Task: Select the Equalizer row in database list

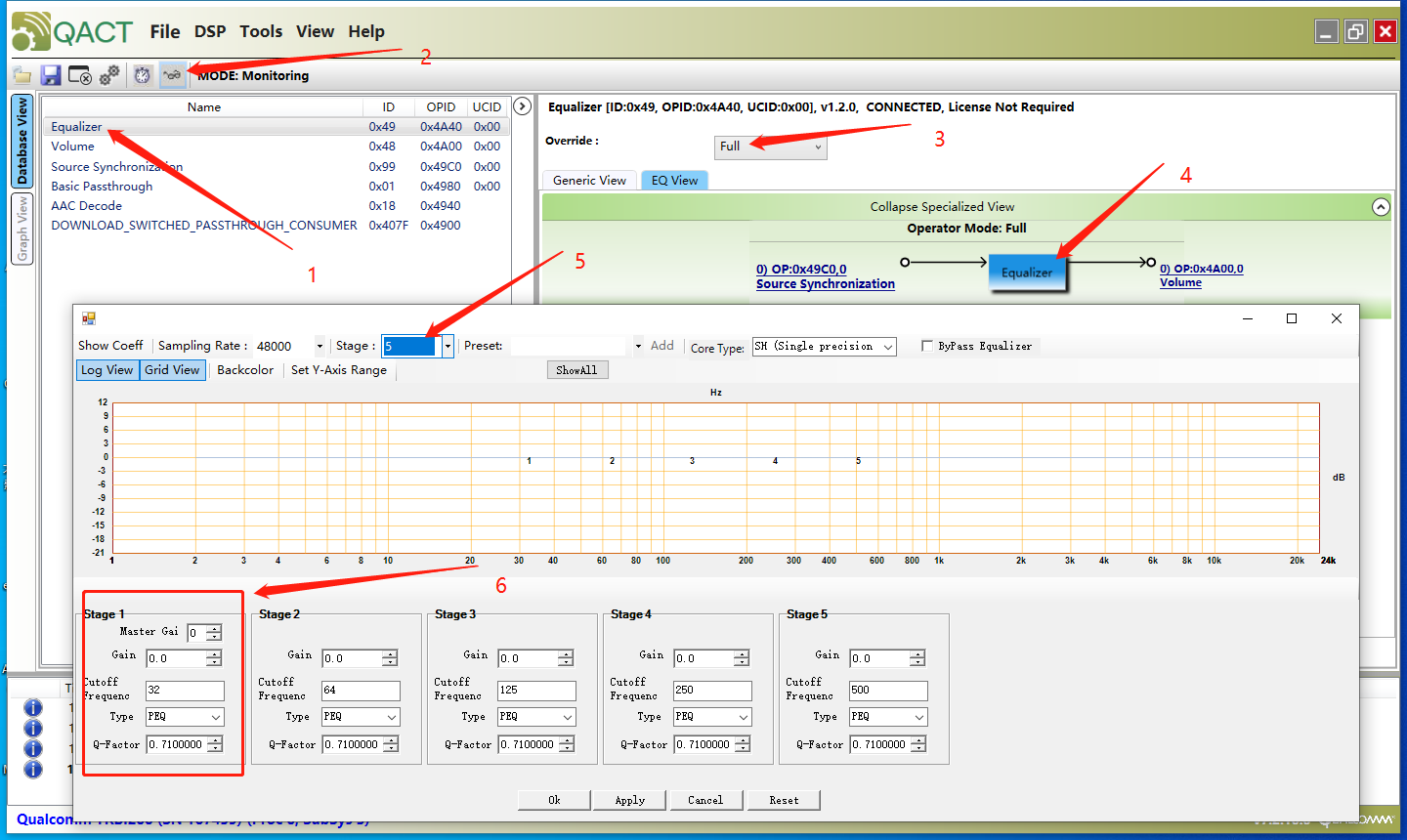Action: pyautogui.click(x=277, y=127)
